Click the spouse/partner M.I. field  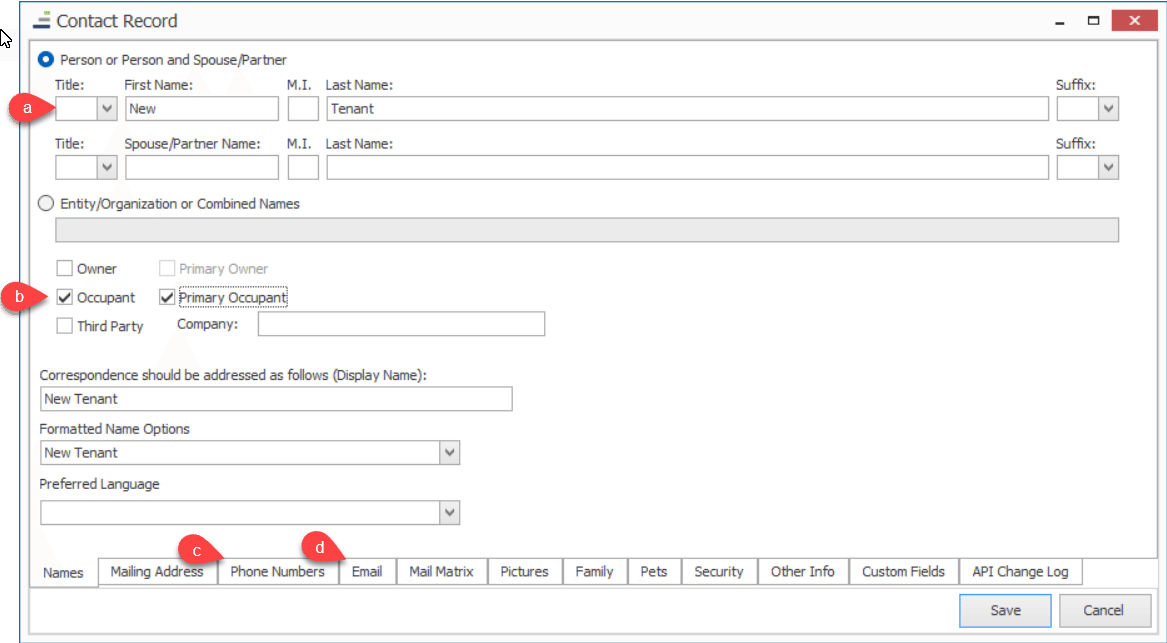coord(303,167)
